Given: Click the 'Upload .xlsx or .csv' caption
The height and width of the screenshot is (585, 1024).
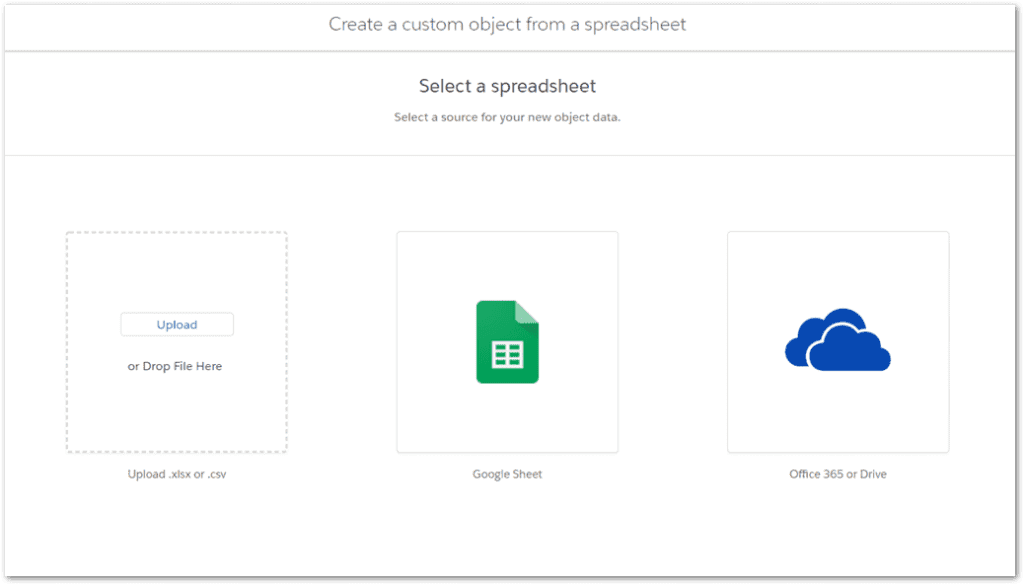Looking at the screenshot, I should point(177,474).
